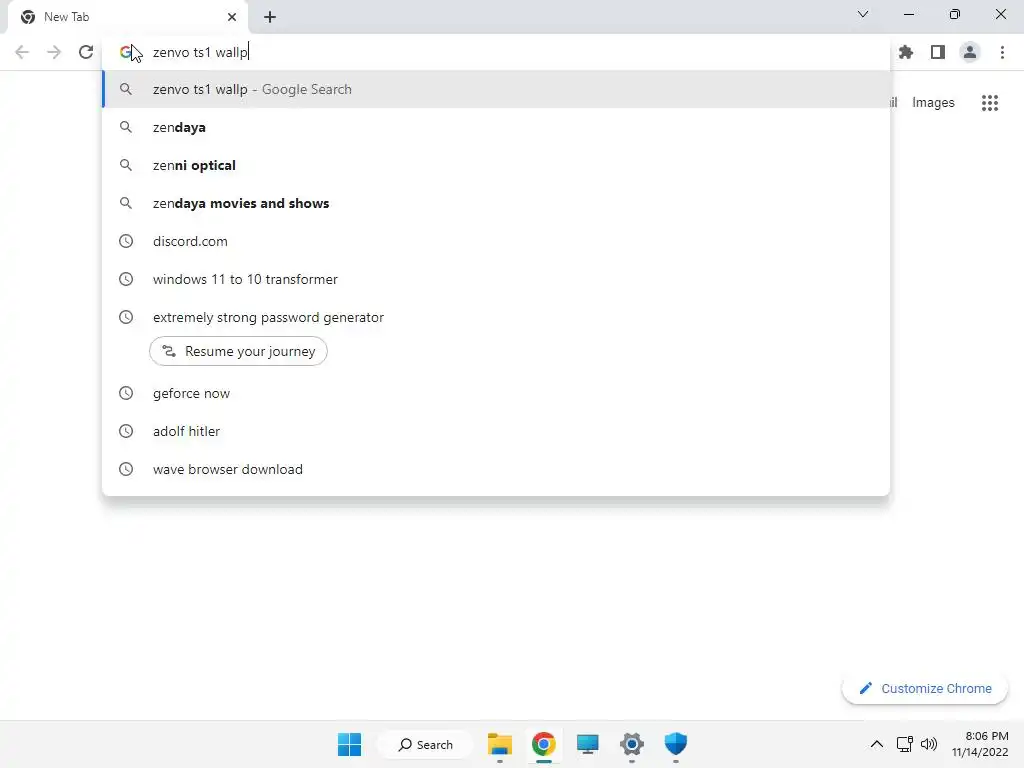The image size is (1024, 768).
Task: Select the New Tab tab
Action: pos(127,17)
